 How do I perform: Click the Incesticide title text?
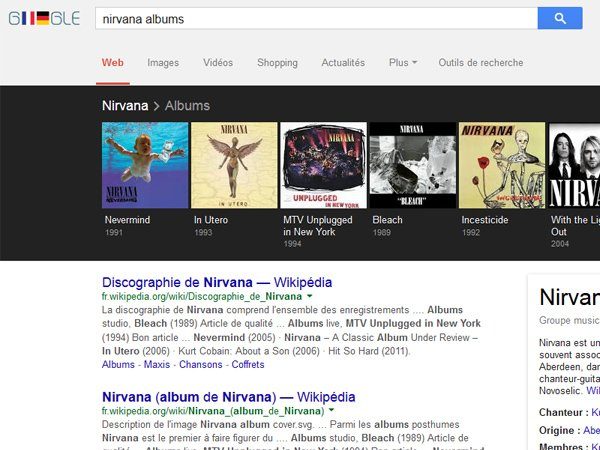pos(485,220)
